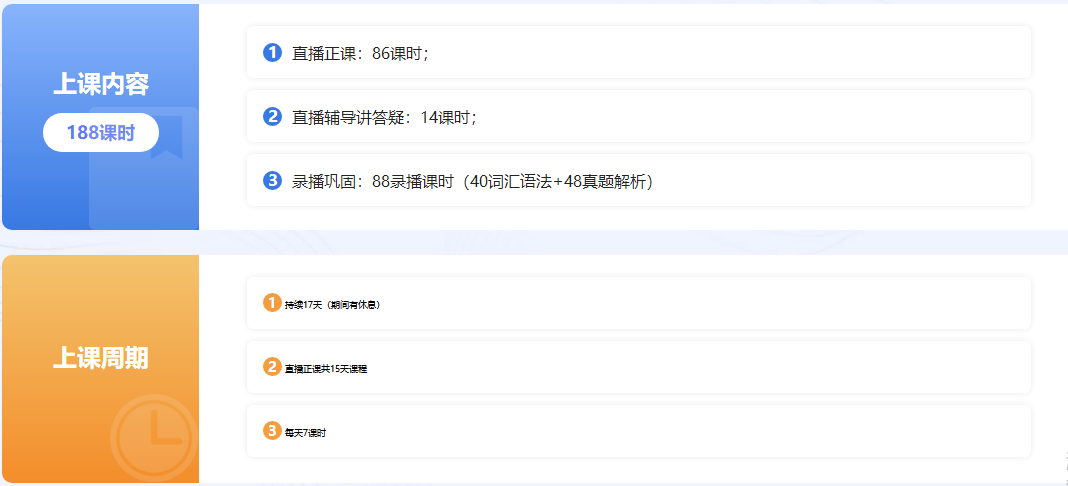The image size is (1068, 486).
Task: Select the 上课周期 heading
Action: click(x=101, y=358)
